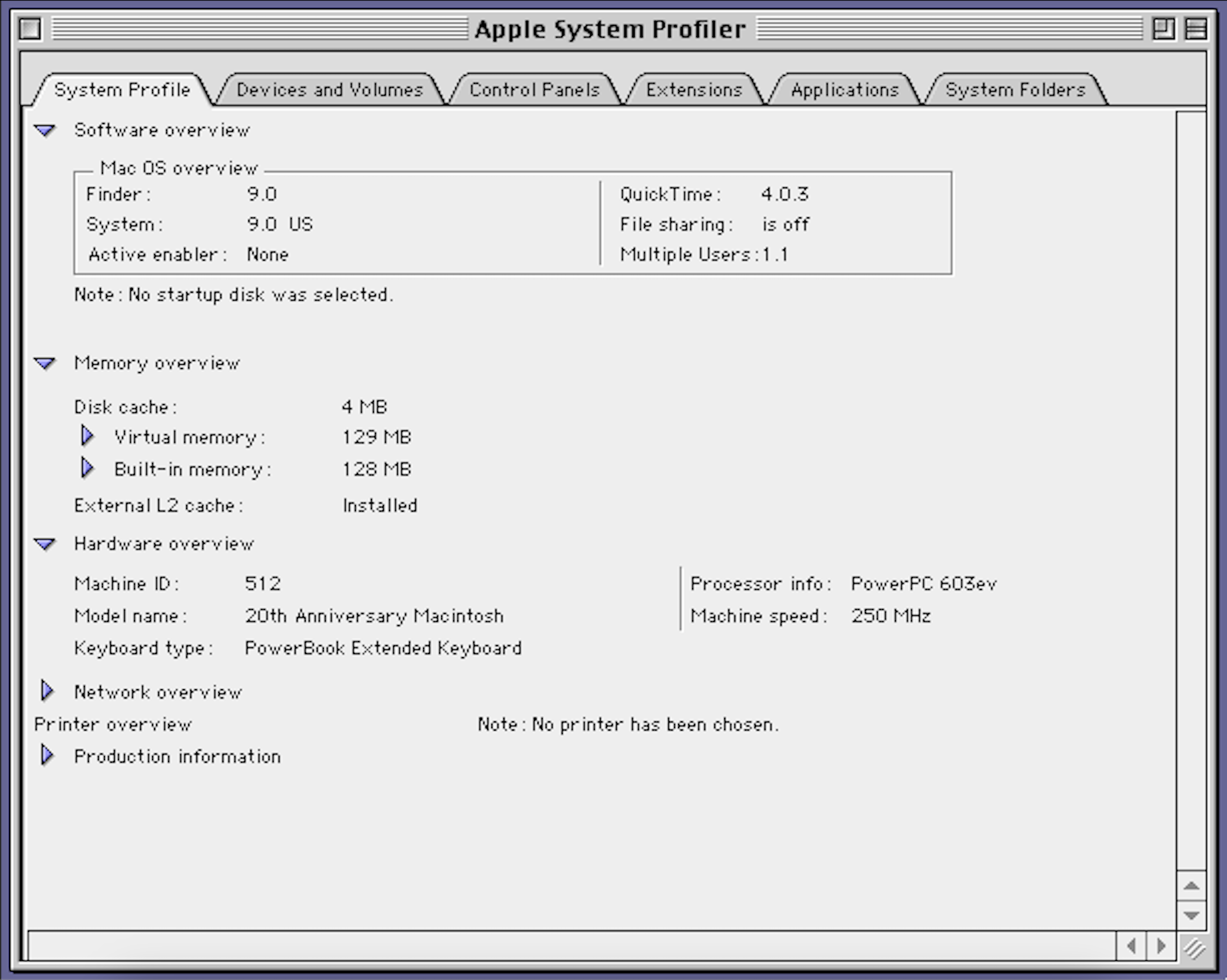Screen dimensions: 1227x980
Task: Expand Production information section
Action: [47, 756]
